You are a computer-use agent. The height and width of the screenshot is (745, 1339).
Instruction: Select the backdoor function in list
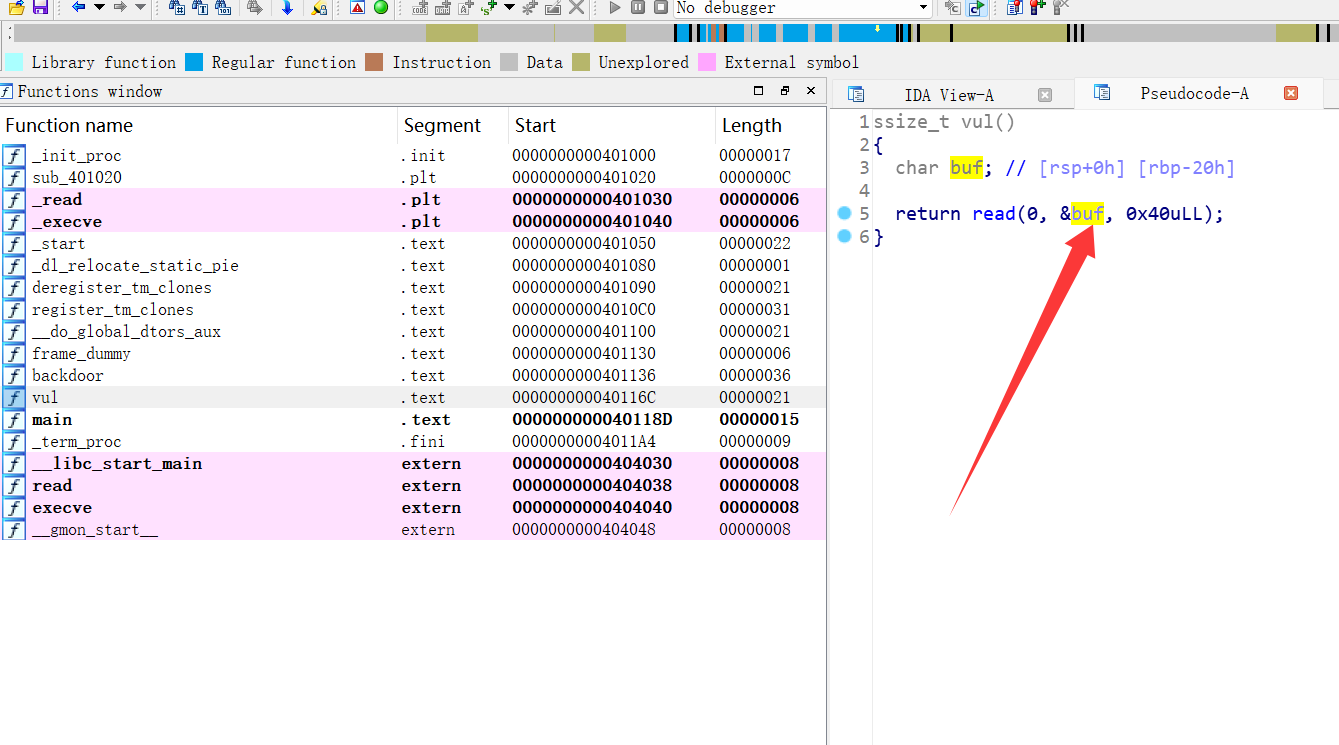(67, 376)
